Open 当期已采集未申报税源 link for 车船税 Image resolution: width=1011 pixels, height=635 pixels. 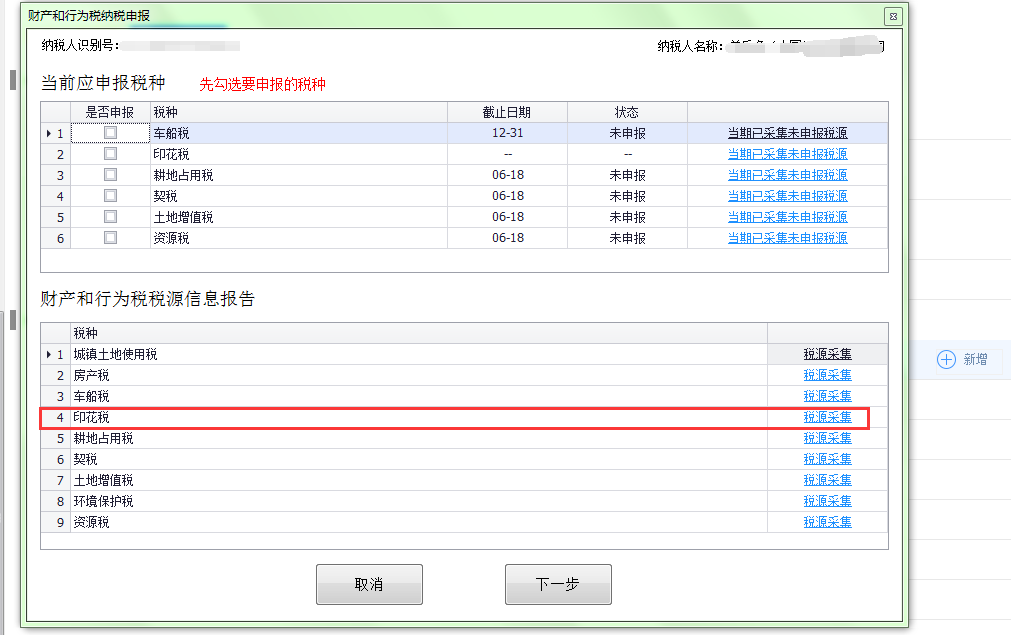coord(787,133)
